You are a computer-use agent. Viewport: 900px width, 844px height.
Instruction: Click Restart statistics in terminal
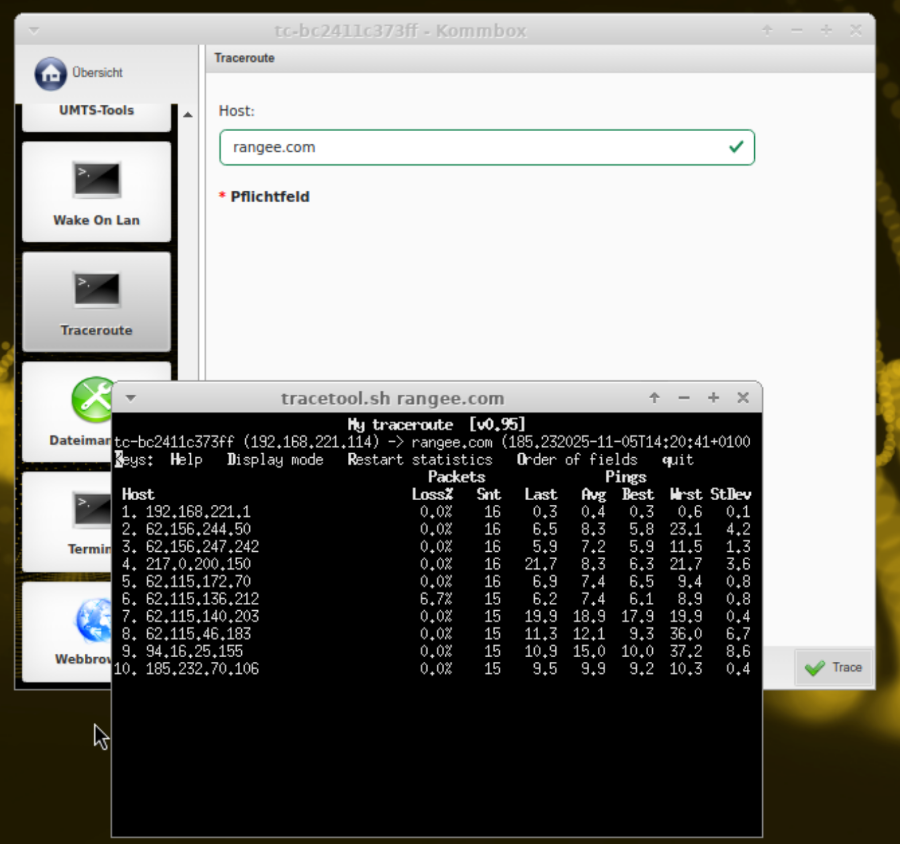pos(420,460)
